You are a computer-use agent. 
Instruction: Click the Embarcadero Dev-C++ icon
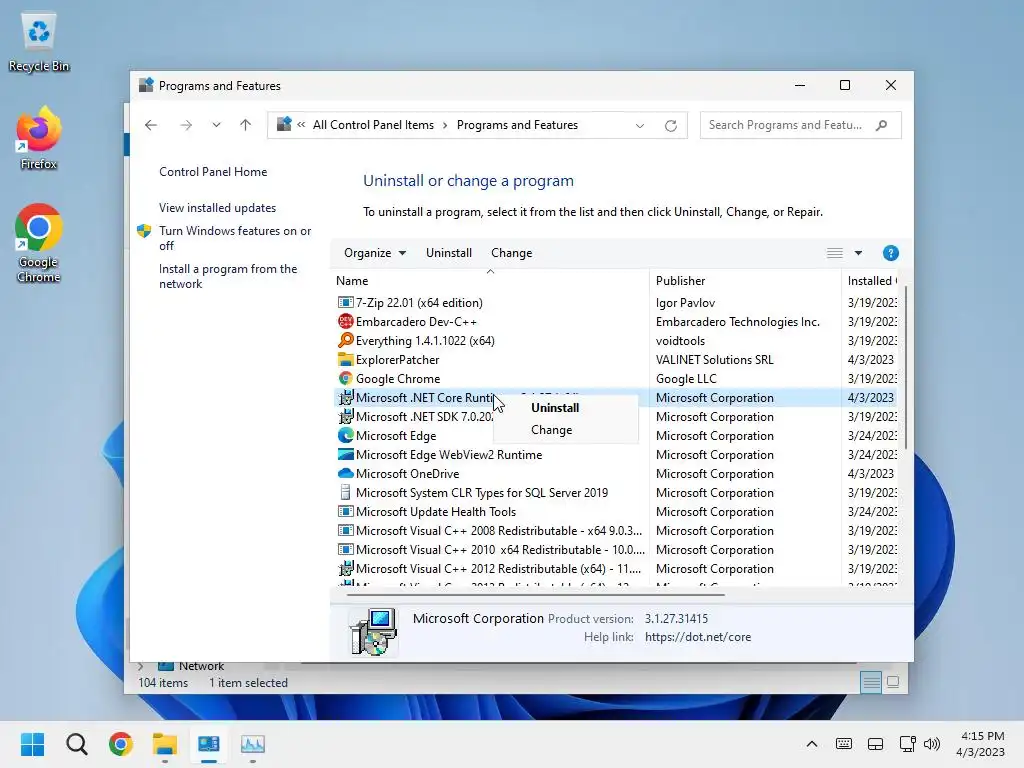pyautogui.click(x=345, y=321)
